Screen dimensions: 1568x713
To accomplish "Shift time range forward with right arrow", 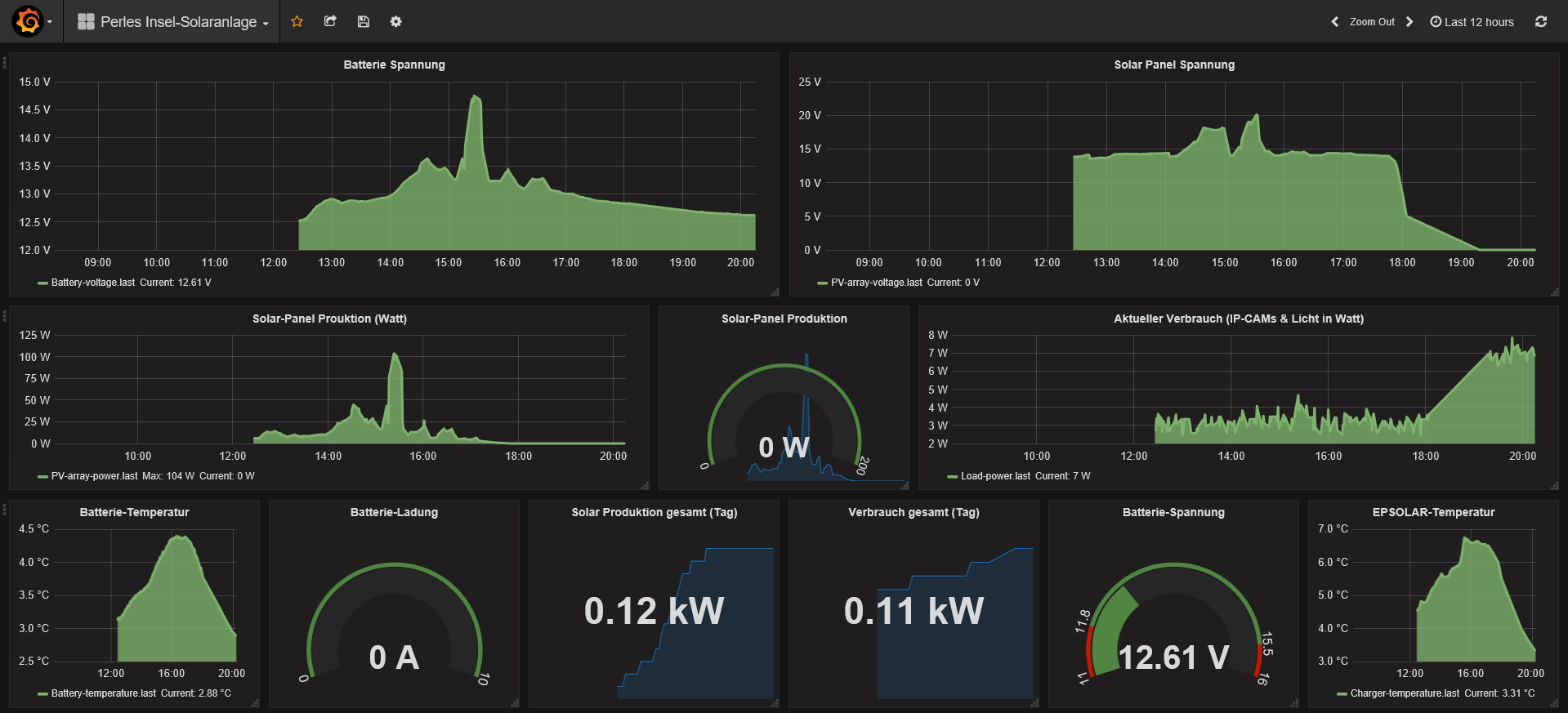I will [1409, 22].
